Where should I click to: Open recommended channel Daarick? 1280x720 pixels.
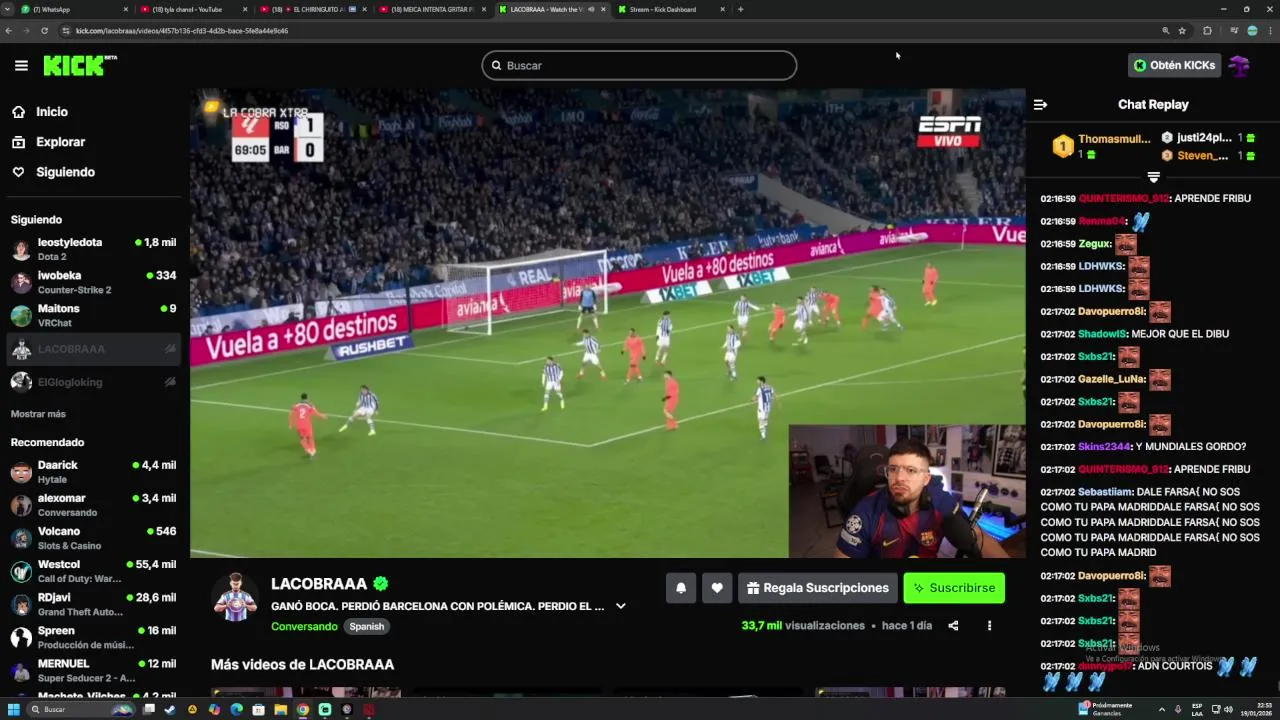[93, 472]
